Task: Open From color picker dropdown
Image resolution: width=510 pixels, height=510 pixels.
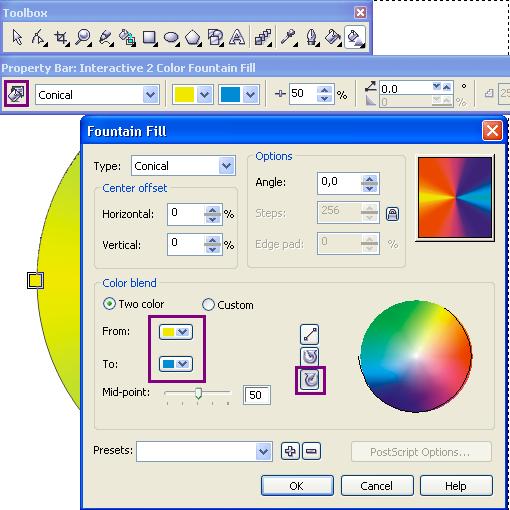Action: (176, 332)
